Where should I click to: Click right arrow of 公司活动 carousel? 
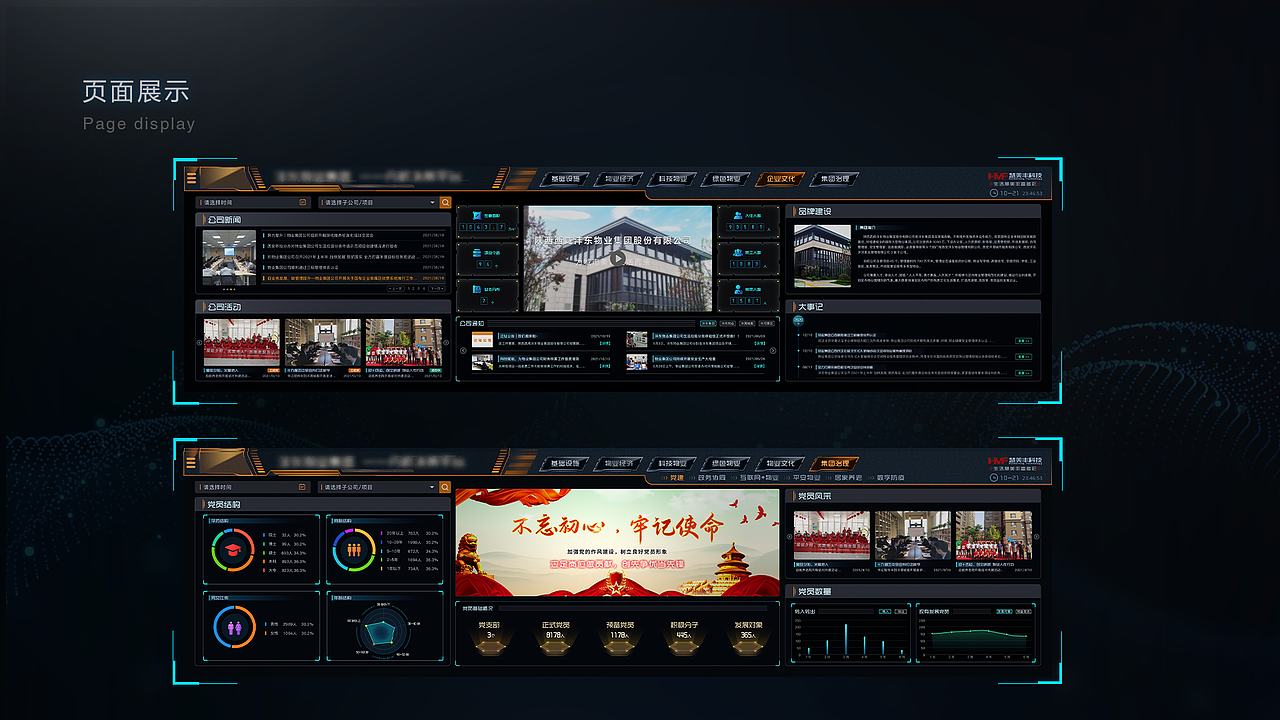click(446, 342)
